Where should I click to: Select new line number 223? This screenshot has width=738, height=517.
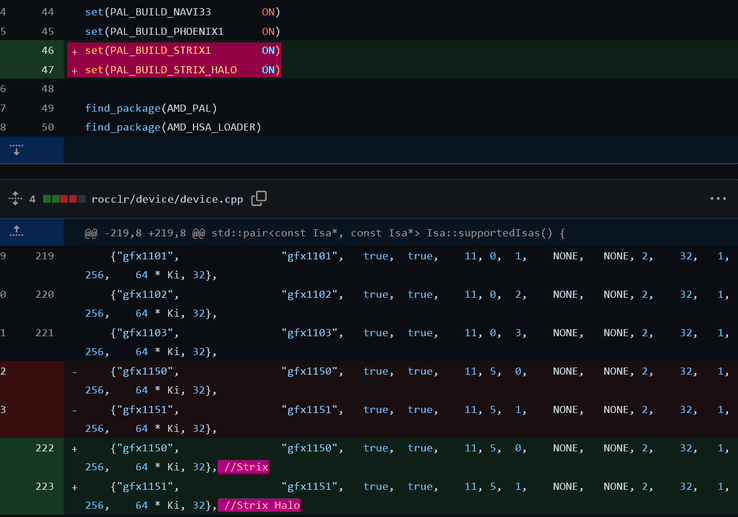(44, 487)
